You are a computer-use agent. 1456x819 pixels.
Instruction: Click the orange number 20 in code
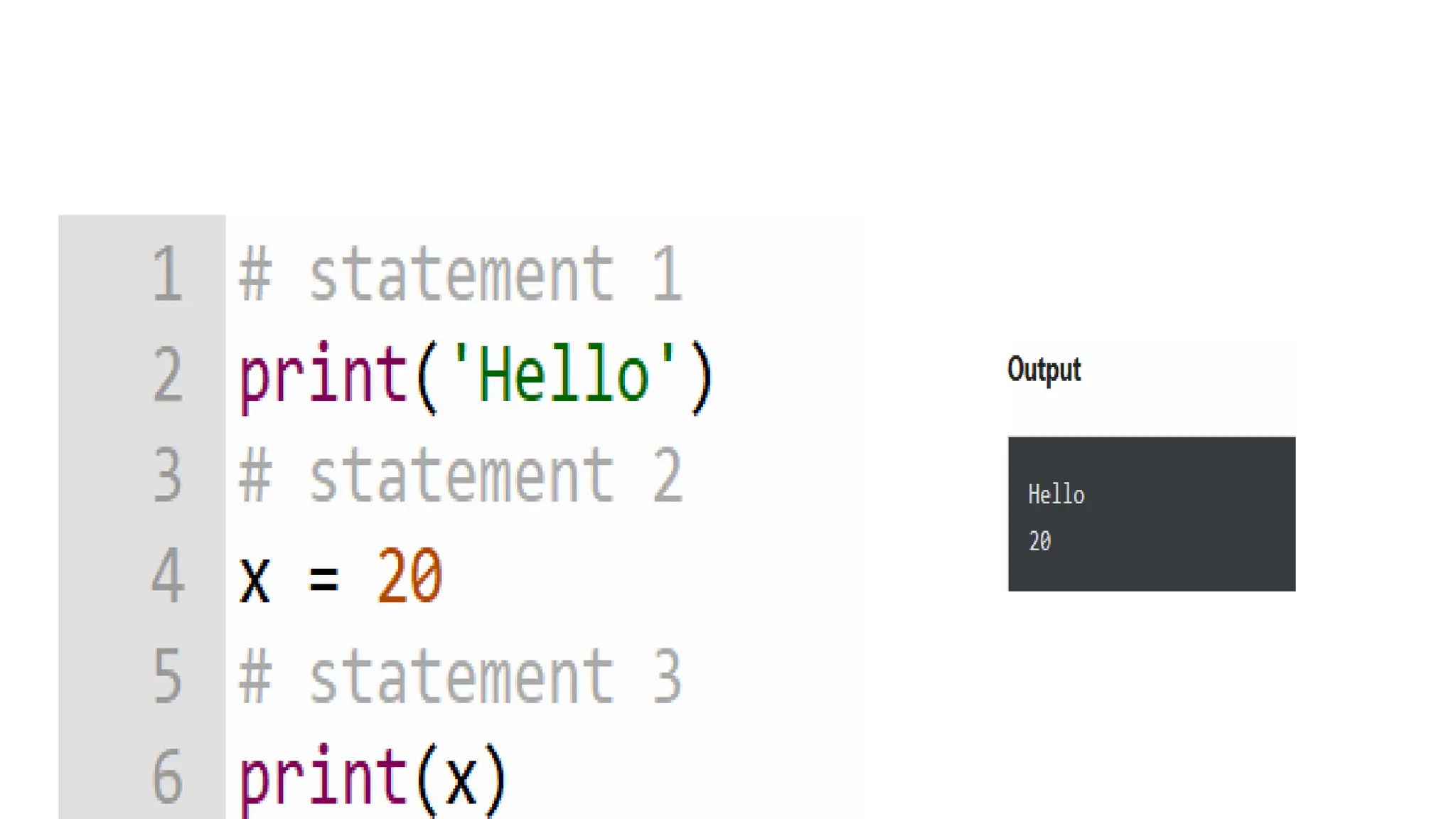coord(409,576)
